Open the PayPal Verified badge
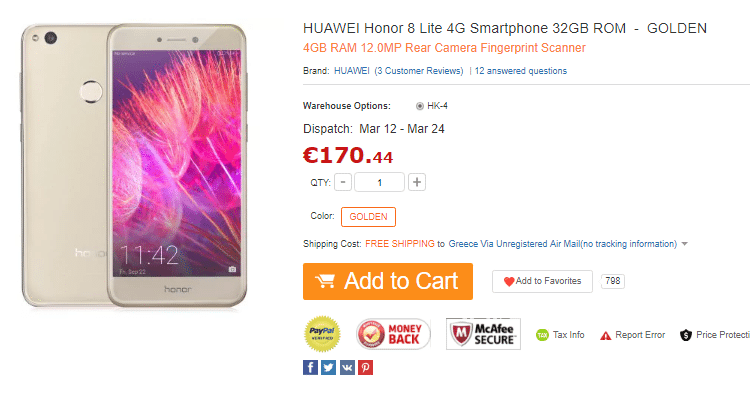This screenshot has height=419, width=750. click(322, 334)
